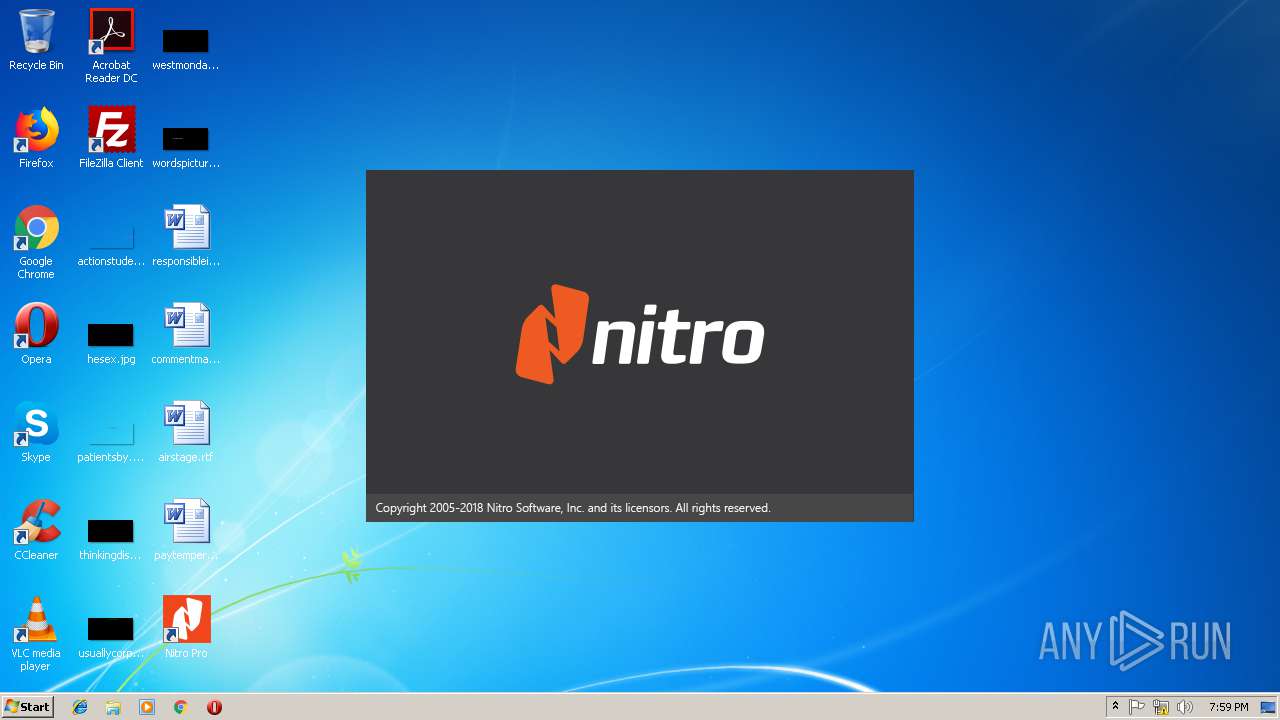Launch VLC media player shortcut
The height and width of the screenshot is (720, 1280).
(36, 634)
